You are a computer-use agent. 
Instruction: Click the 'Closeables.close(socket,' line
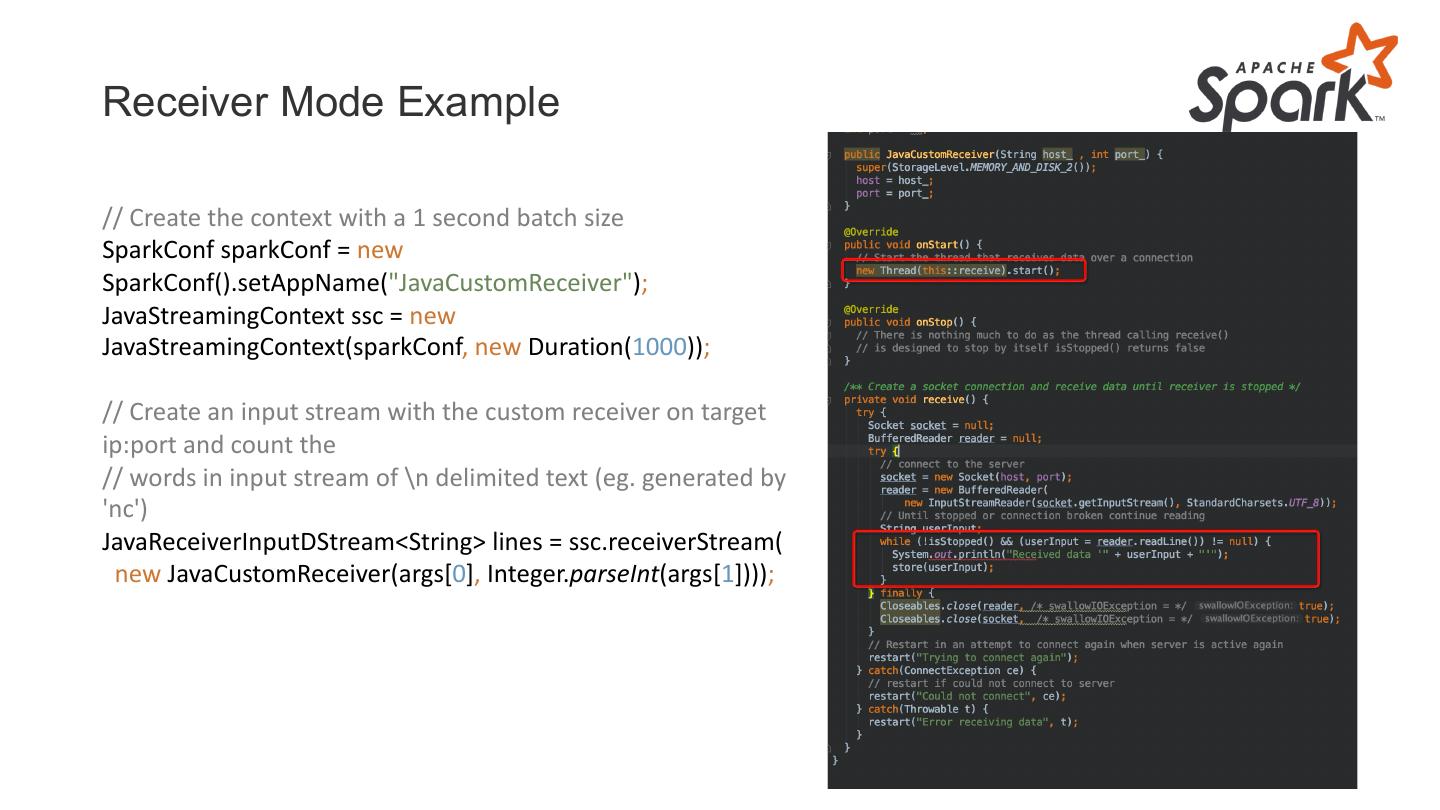tap(1110, 619)
